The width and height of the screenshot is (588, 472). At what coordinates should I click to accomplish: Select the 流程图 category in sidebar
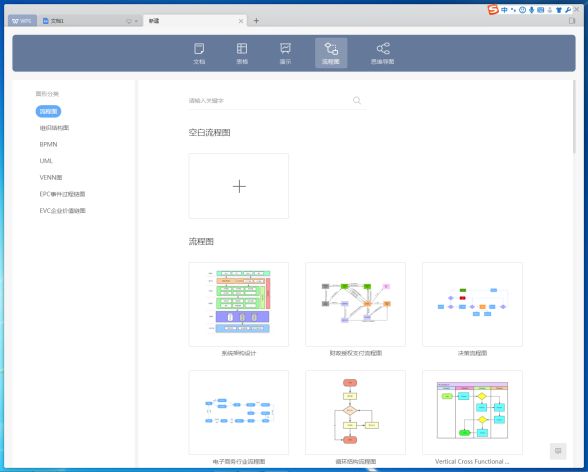point(48,111)
